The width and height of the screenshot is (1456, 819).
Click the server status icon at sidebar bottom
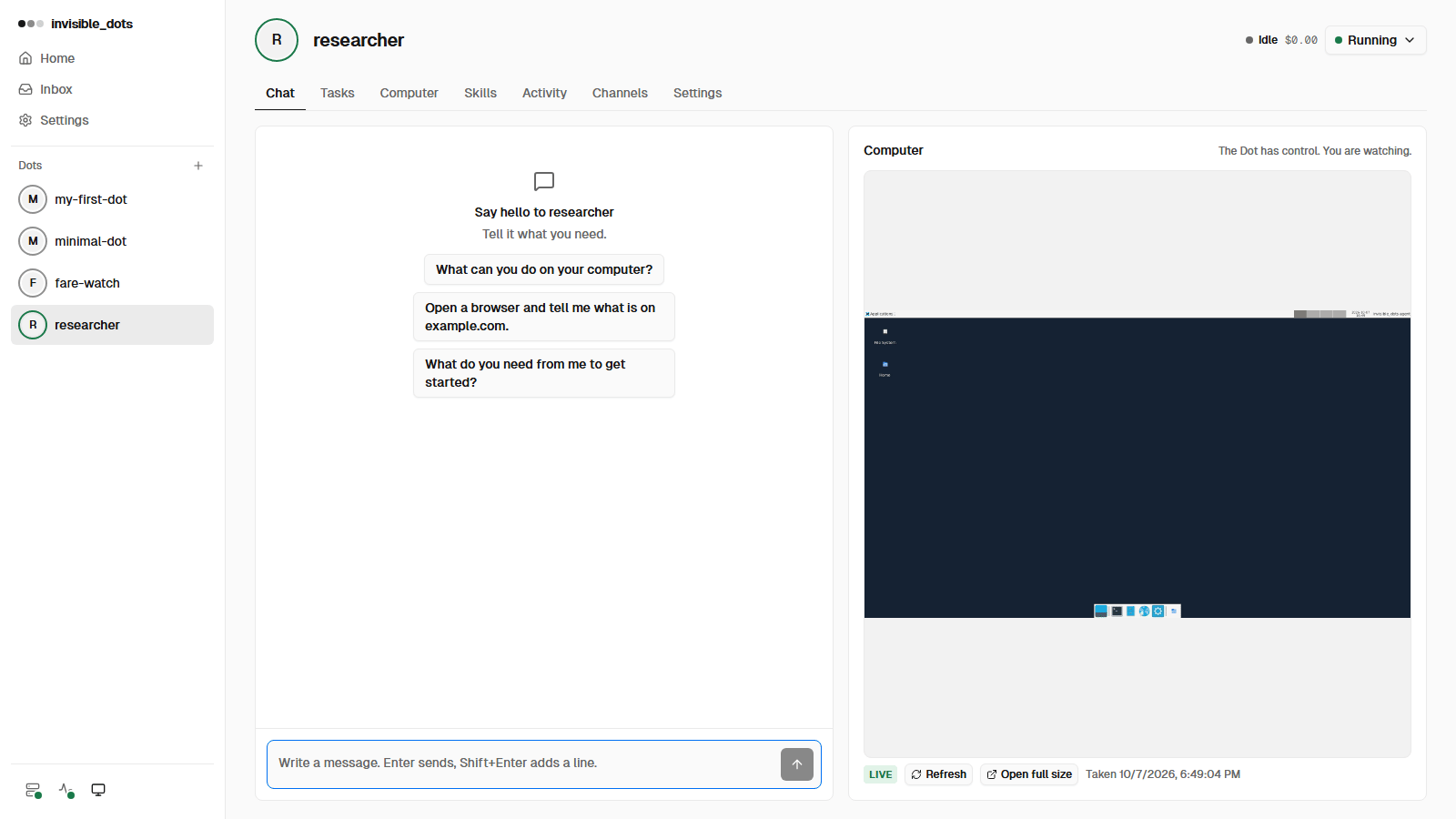[34, 790]
